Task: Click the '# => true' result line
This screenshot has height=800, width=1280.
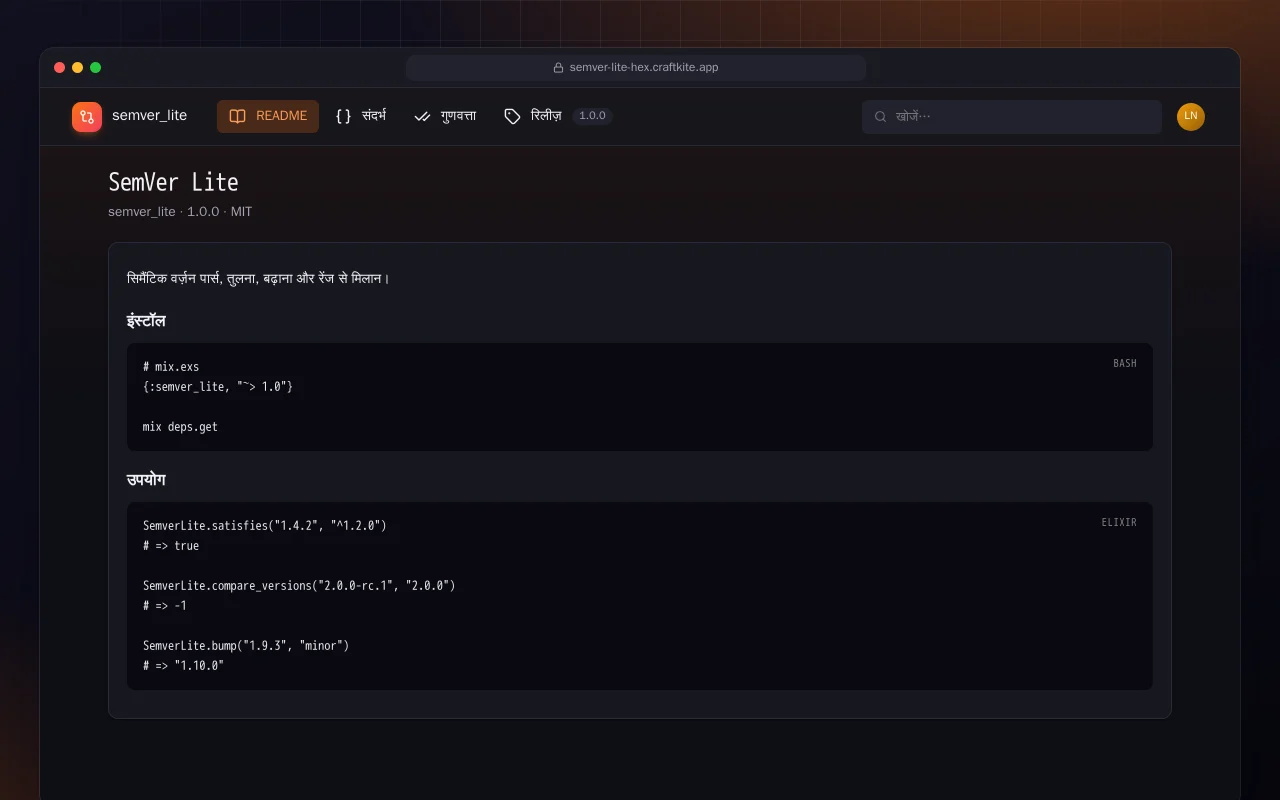Action: (171, 546)
